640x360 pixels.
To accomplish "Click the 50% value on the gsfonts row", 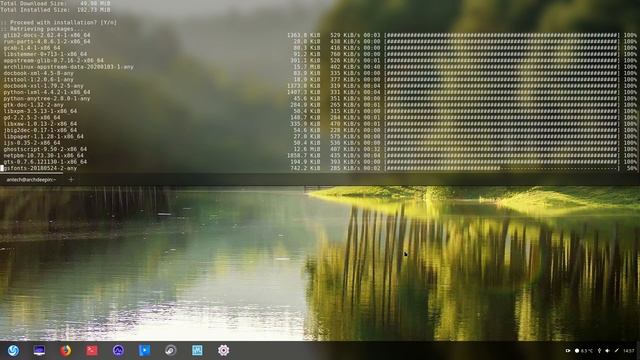I will 631,168.
